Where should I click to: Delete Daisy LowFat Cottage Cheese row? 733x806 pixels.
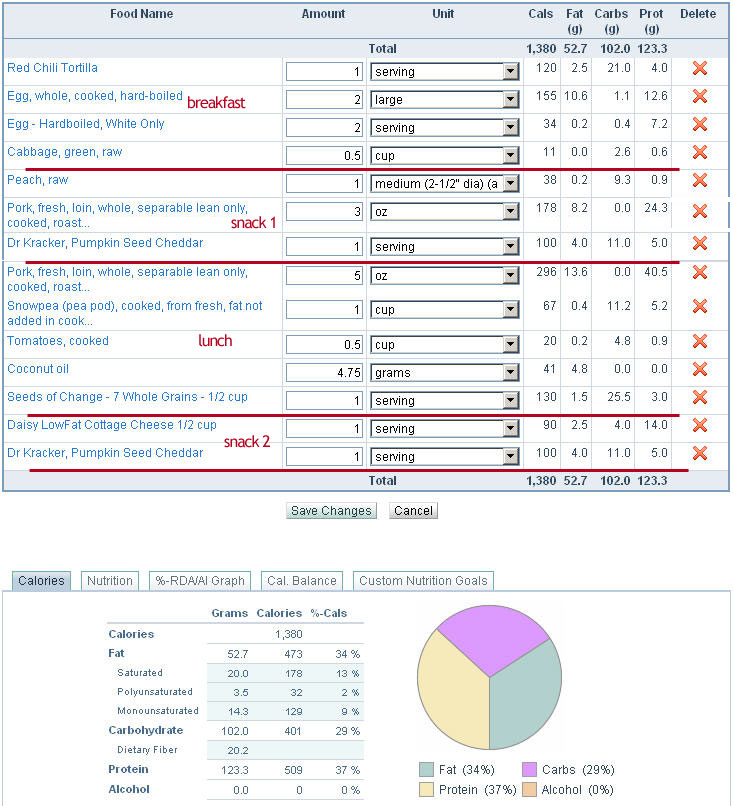[699, 426]
